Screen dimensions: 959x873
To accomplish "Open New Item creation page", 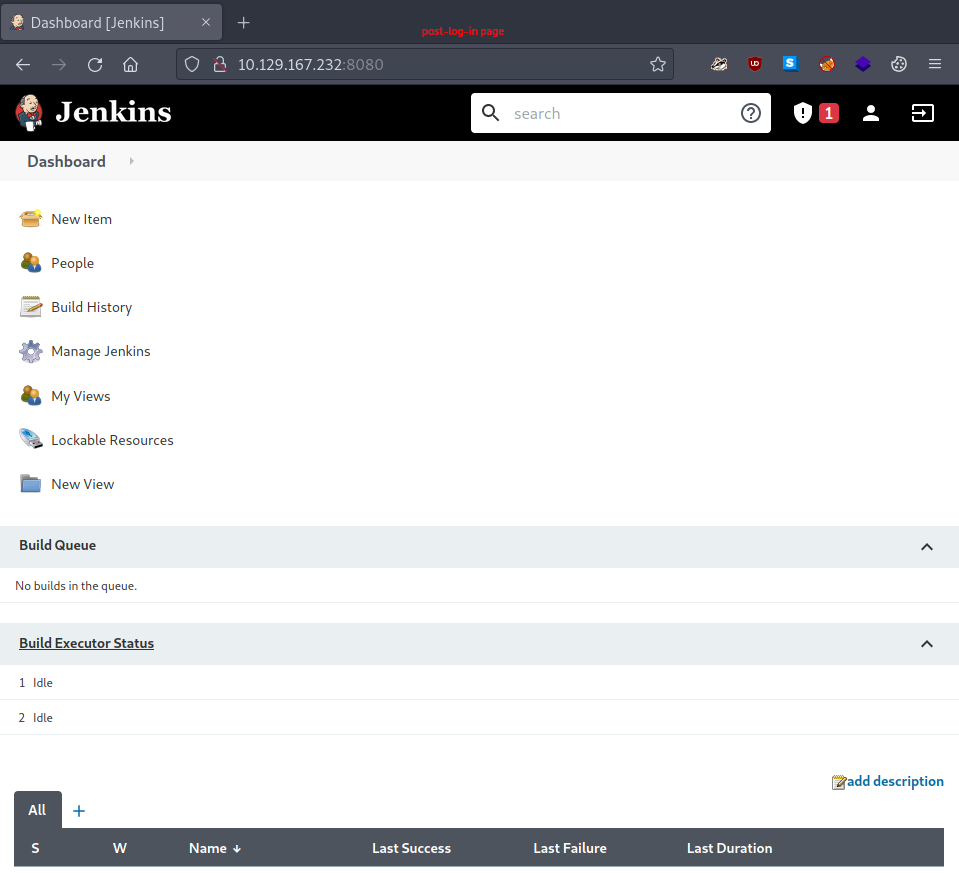I will point(81,218).
